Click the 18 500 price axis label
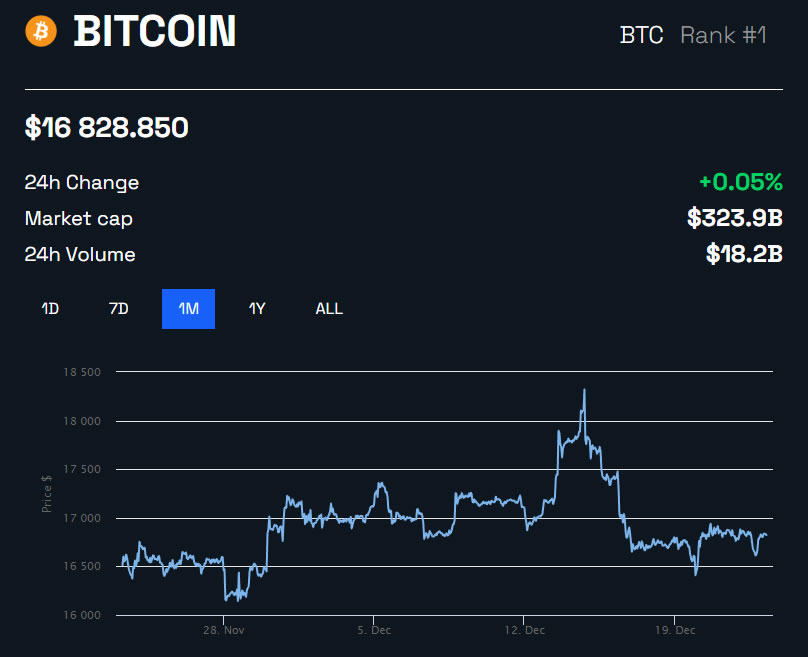This screenshot has width=808, height=657. point(82,372)
